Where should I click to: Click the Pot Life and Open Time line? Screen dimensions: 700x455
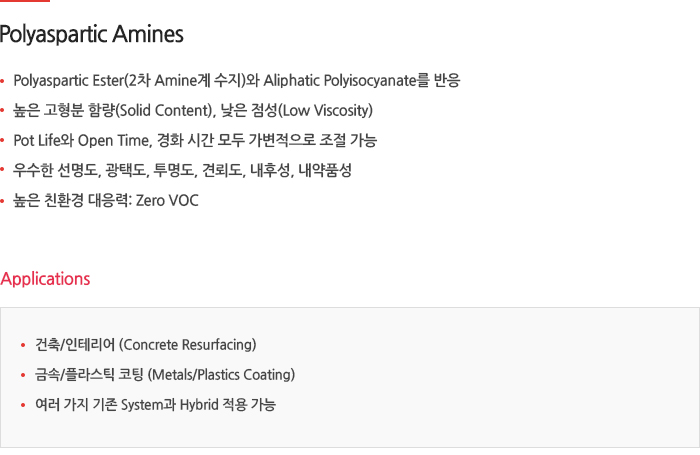[x=195, y=140]
